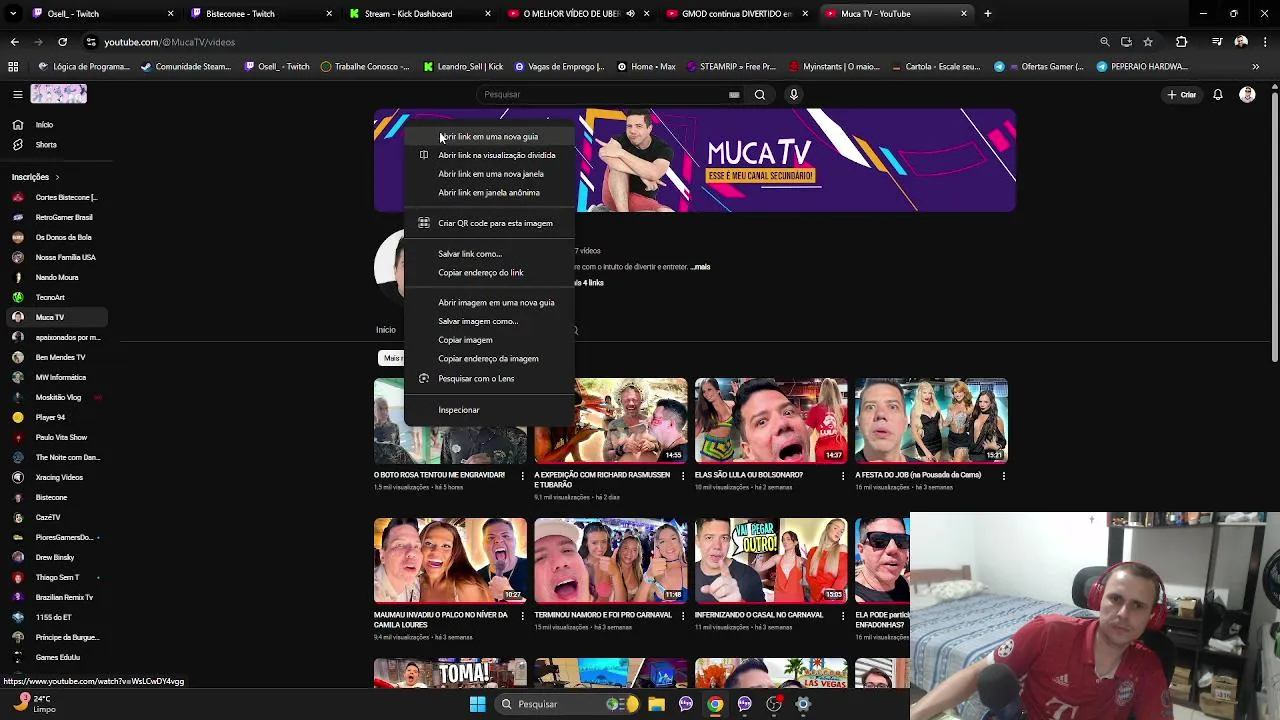This screenshot has height=720, width=1280.
Task: Click the address bar URL
Action: (169, 42)
